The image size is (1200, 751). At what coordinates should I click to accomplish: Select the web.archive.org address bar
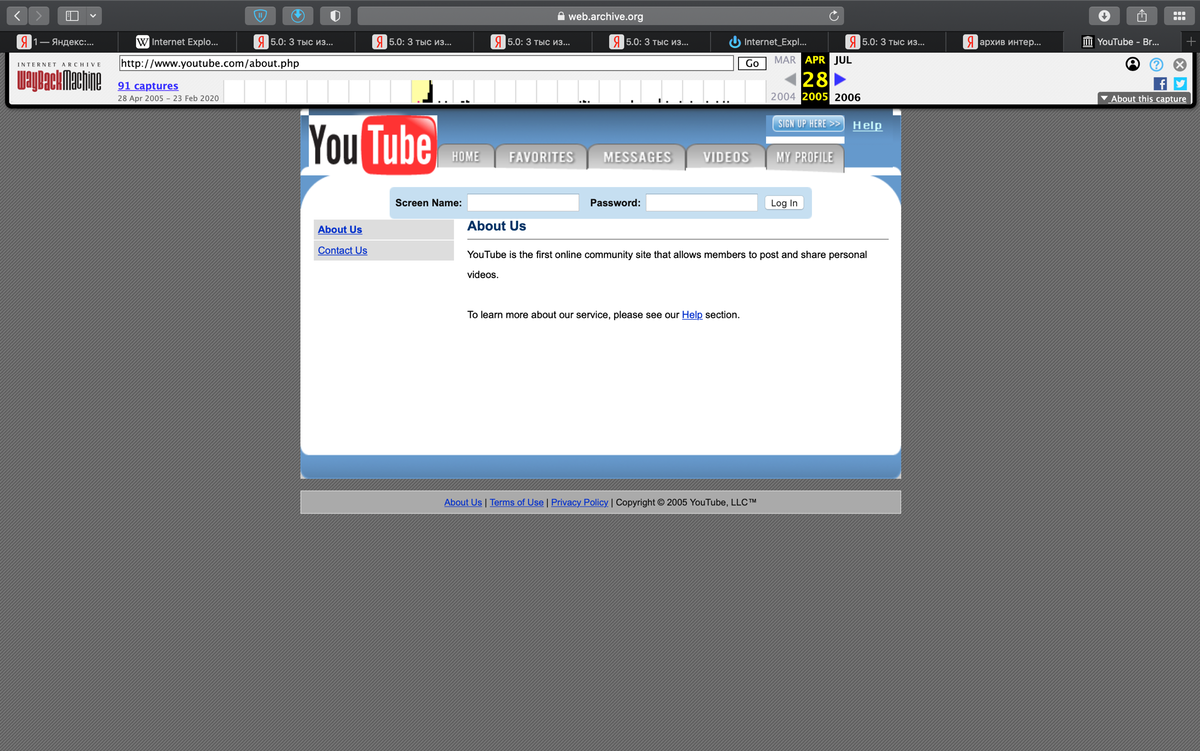pos(600,16)
